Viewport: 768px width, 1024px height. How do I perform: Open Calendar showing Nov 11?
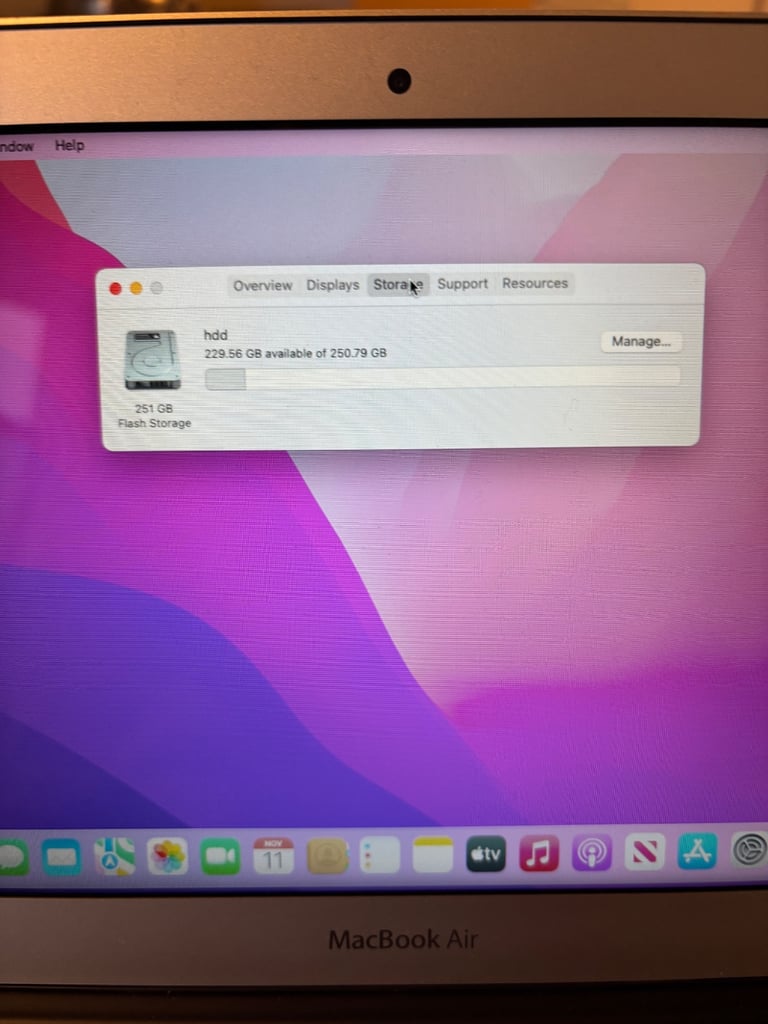click(273, 856)
